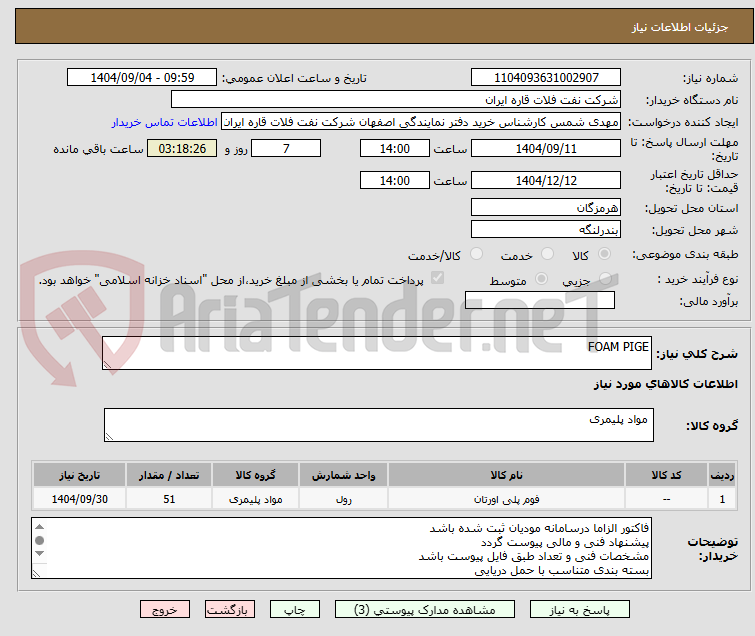Image resolution: width=755 pixels, height=636 pixels.
Task: Click the بازگشت back button
Action: 229,610
